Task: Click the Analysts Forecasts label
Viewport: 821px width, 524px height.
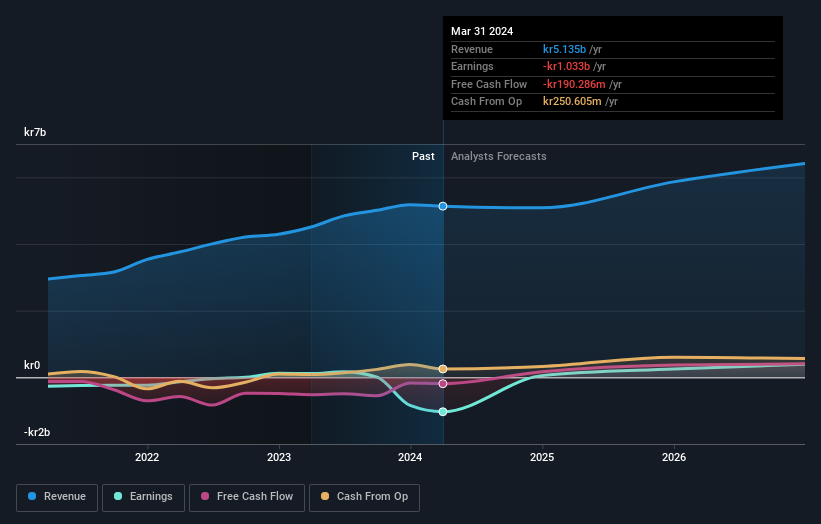Action: [x=498, y=156]
